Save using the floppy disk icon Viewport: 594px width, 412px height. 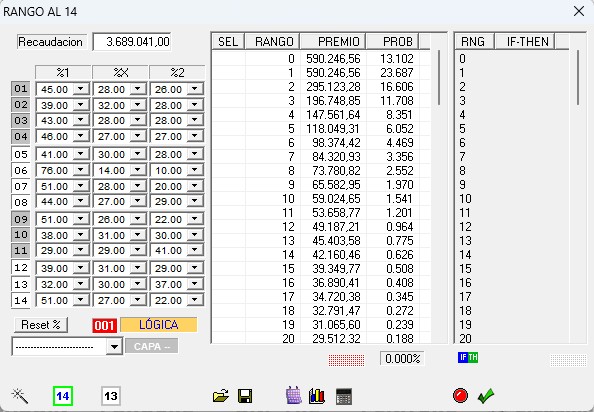[x=245, y=396]
